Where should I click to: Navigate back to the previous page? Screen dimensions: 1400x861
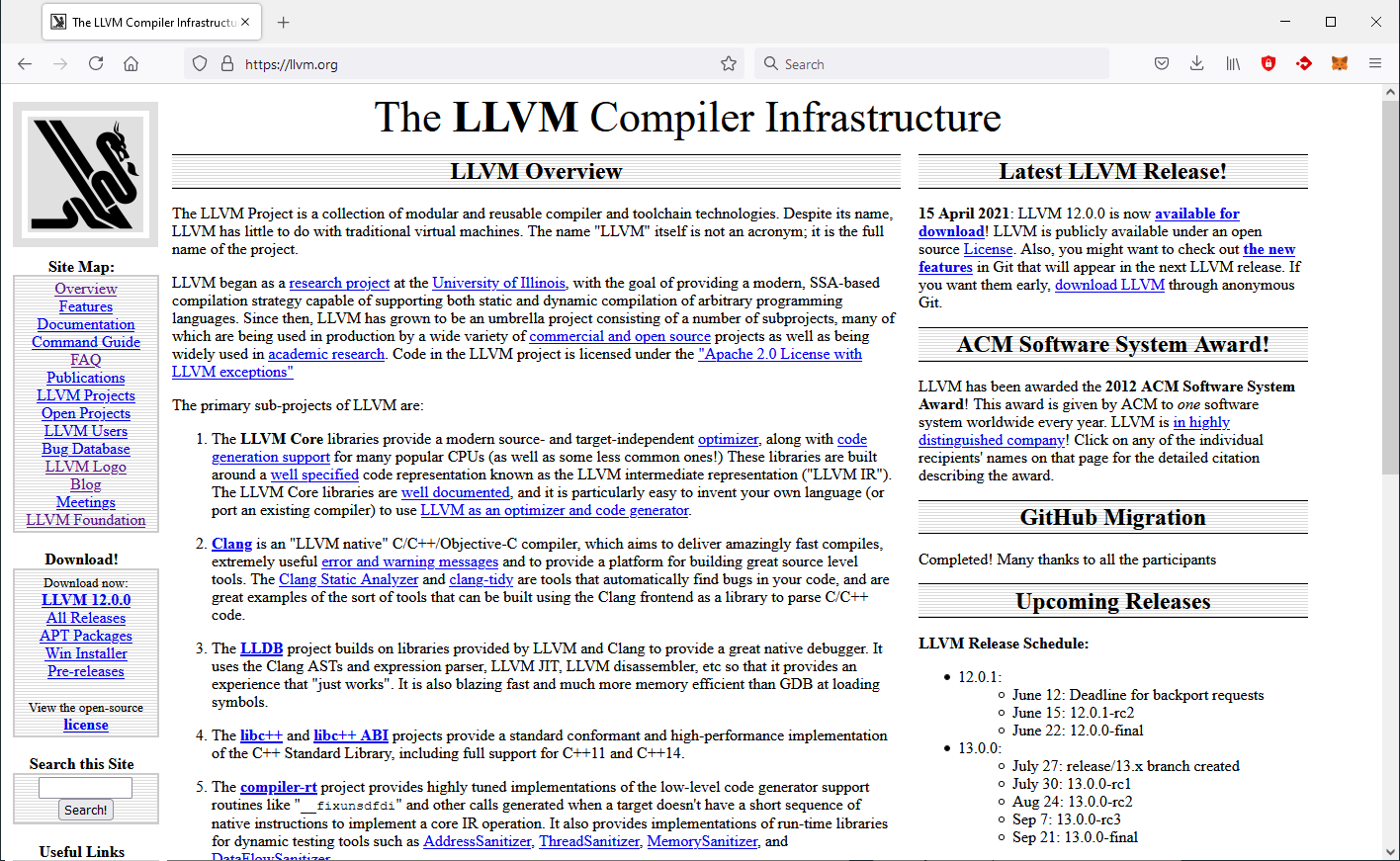coord(24,63)
